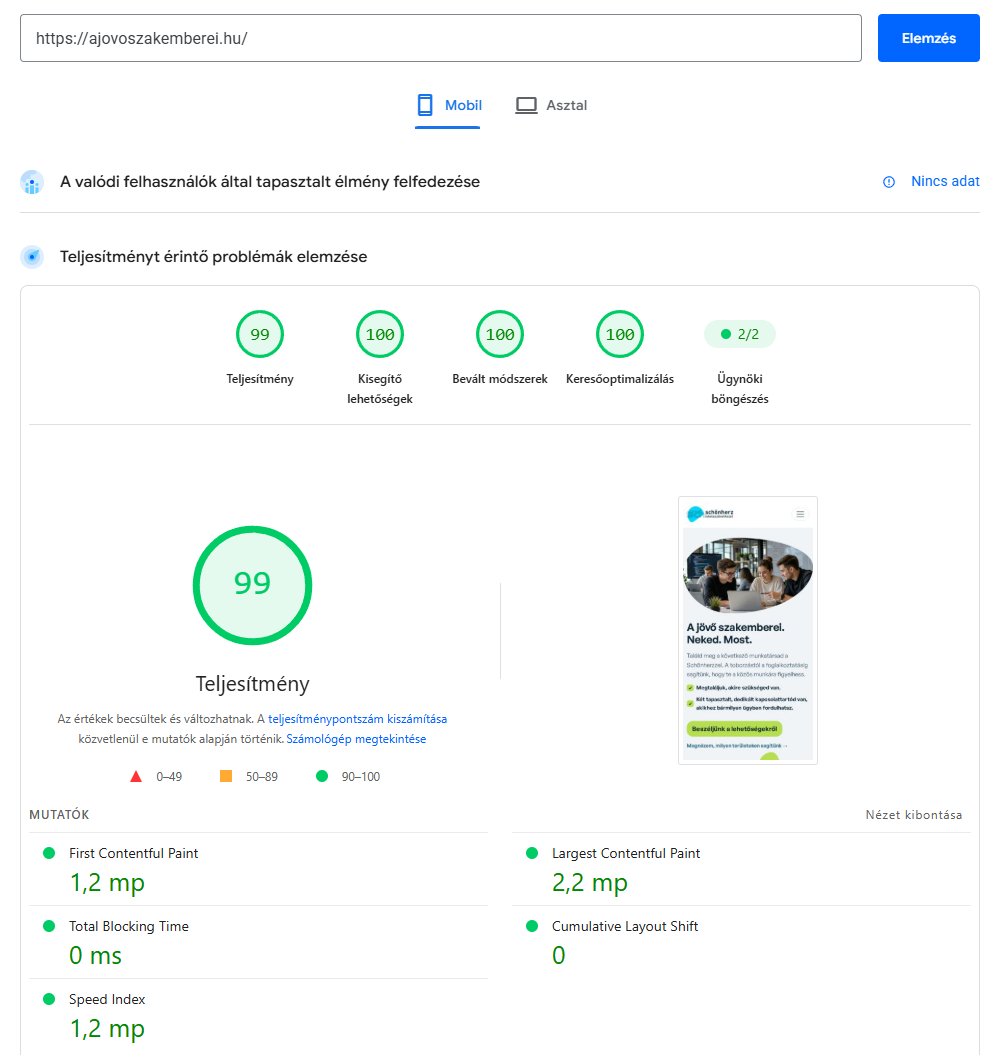Select the Bevált módszerek 100 gauge
This screenshot has height=1055, width=996.
click(500, 334)
